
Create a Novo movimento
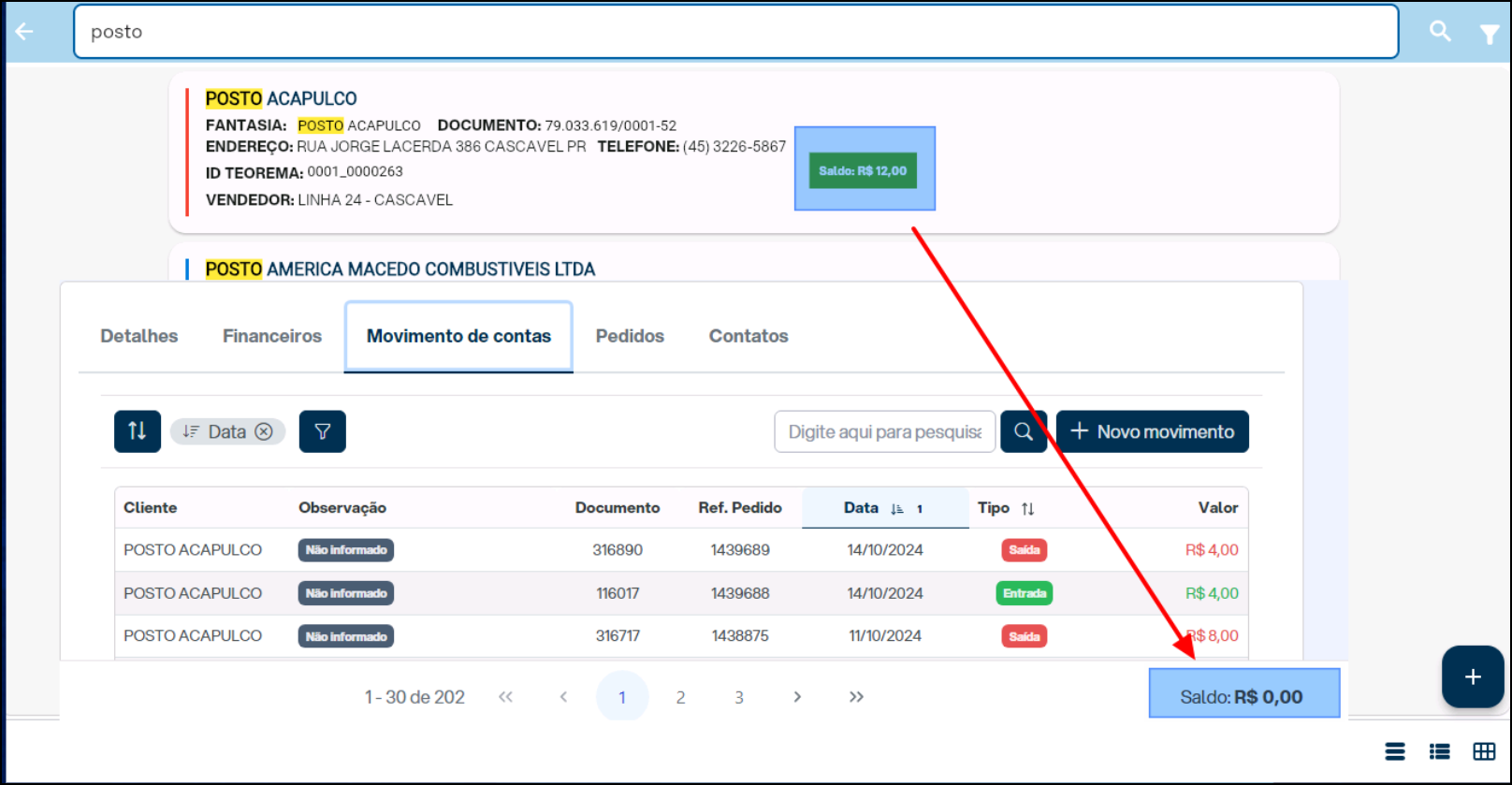point(1153,431)
